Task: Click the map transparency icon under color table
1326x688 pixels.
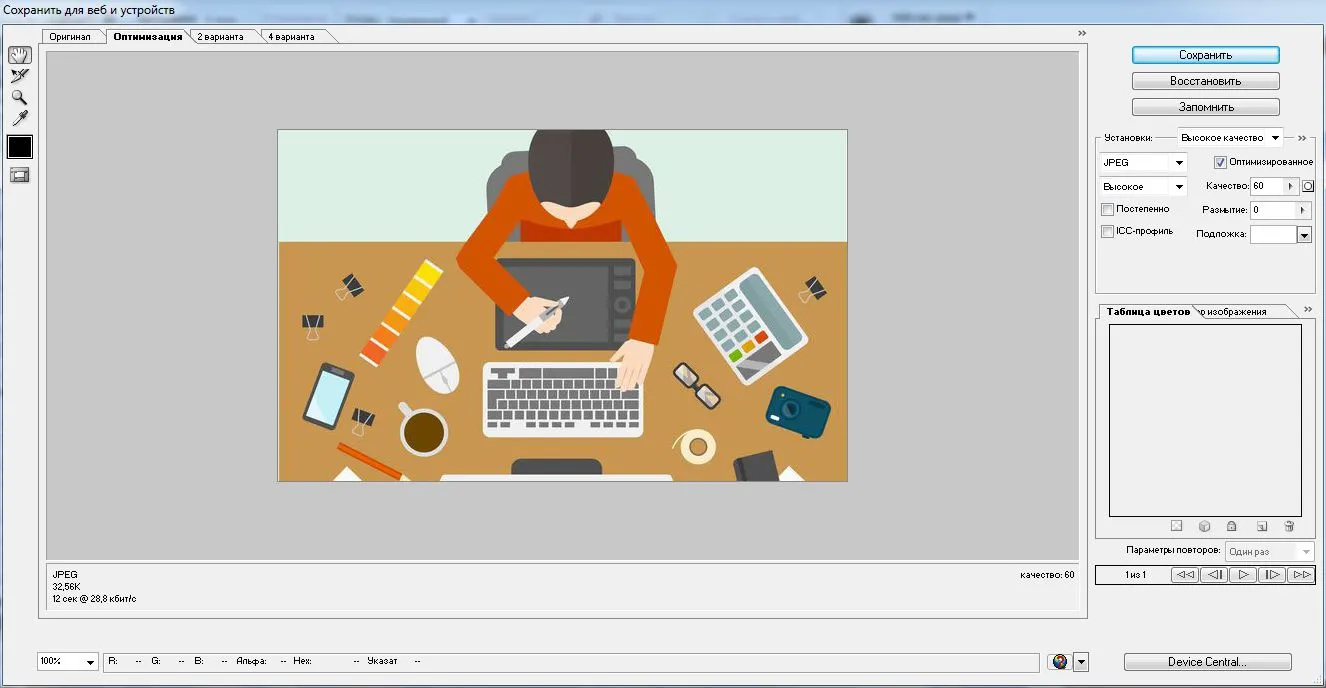Action: pyautogui.click(x=1177, y=526)
